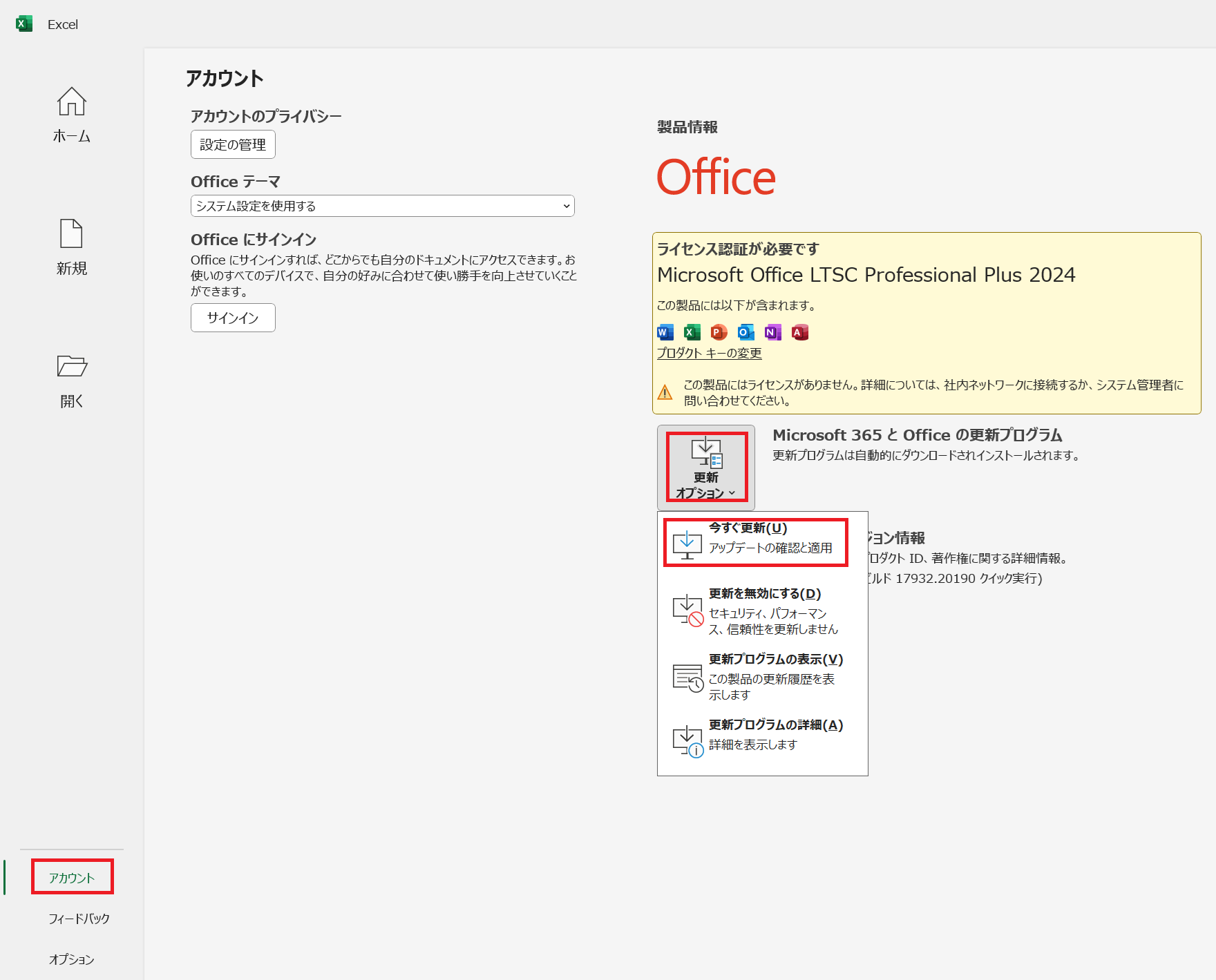Click the 設定の管理 button
1216x980 pixels.
[x=233, y=144]
